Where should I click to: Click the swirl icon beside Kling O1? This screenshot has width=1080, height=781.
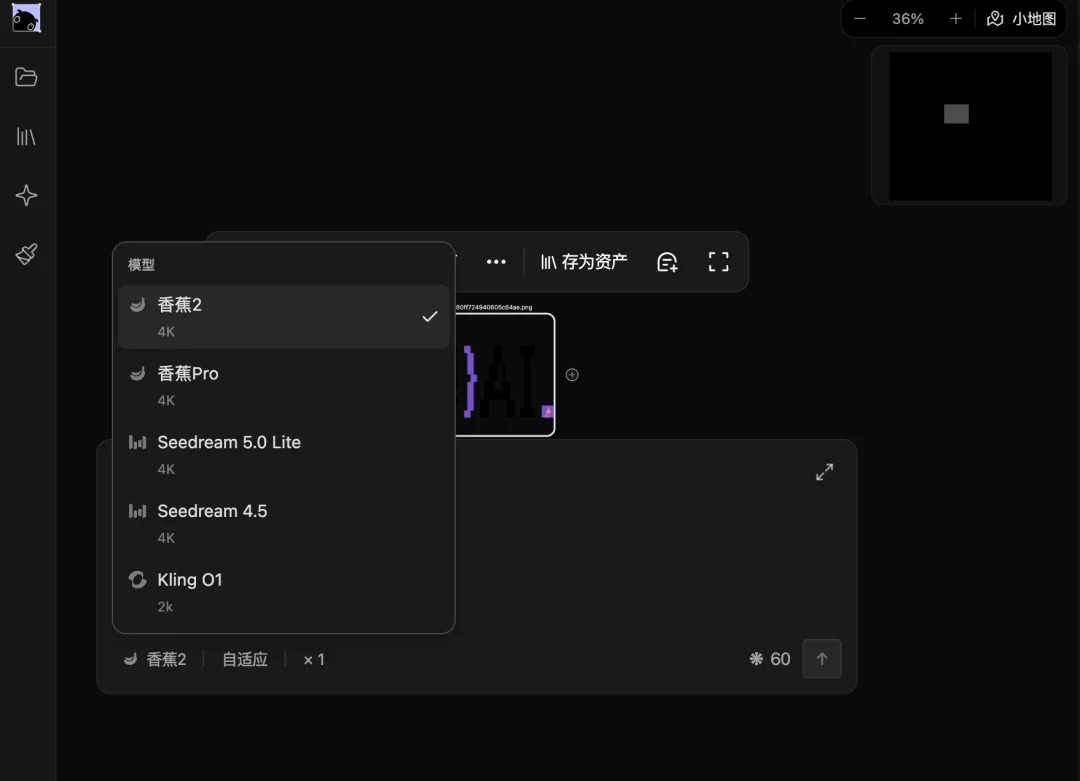pos(138,580)
